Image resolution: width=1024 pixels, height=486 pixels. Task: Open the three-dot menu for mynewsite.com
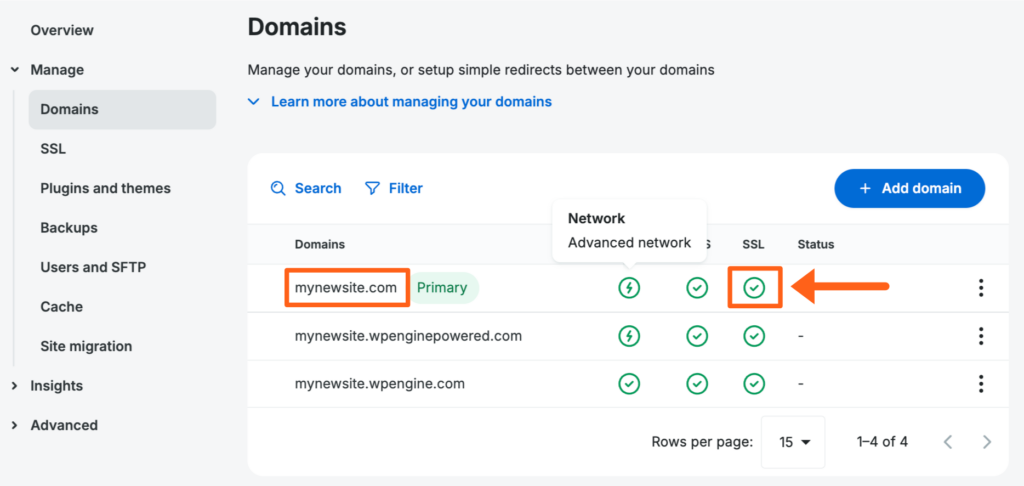[981, 288]
